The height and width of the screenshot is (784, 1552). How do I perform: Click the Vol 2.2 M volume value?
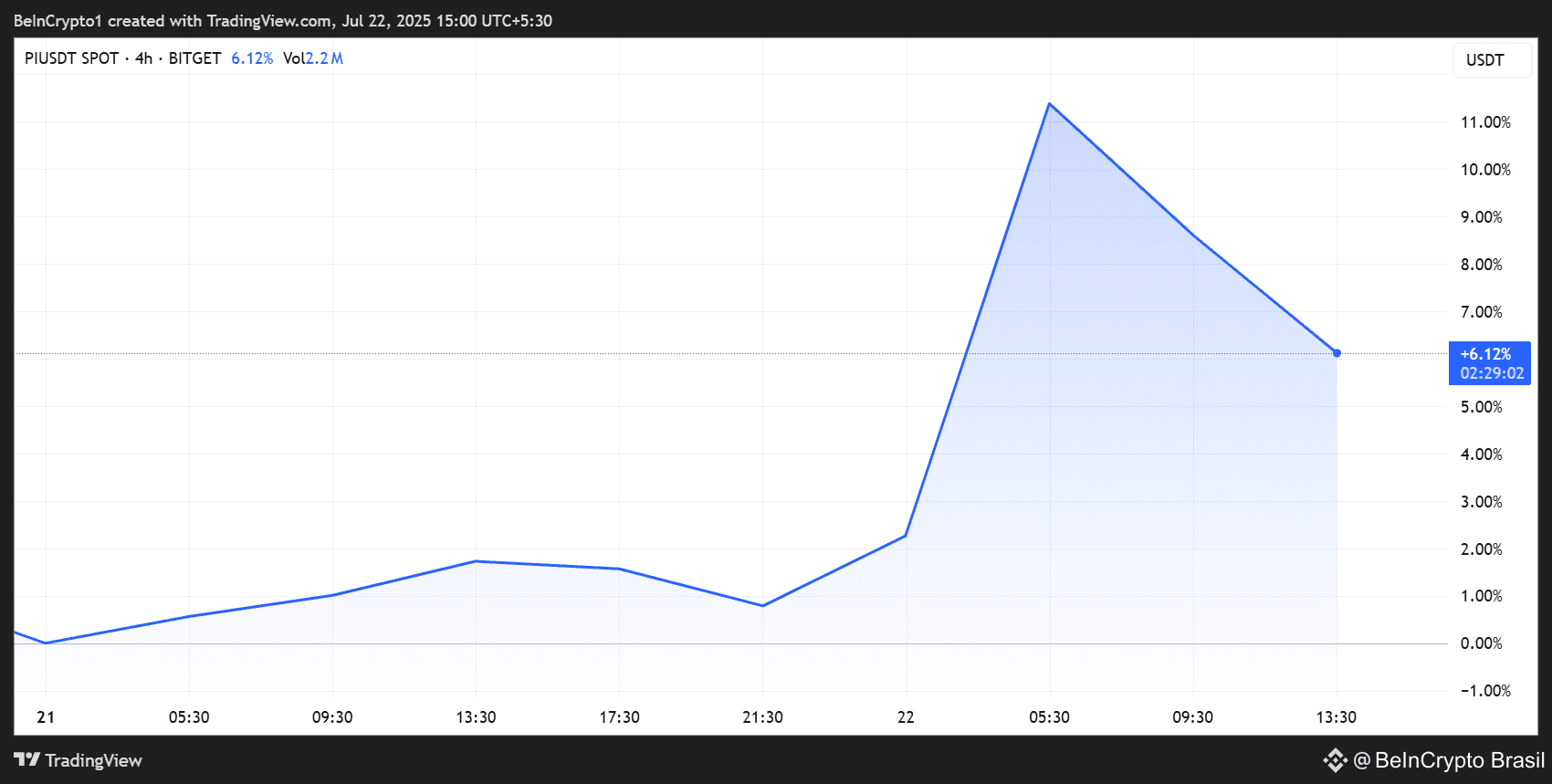point(313,58)
